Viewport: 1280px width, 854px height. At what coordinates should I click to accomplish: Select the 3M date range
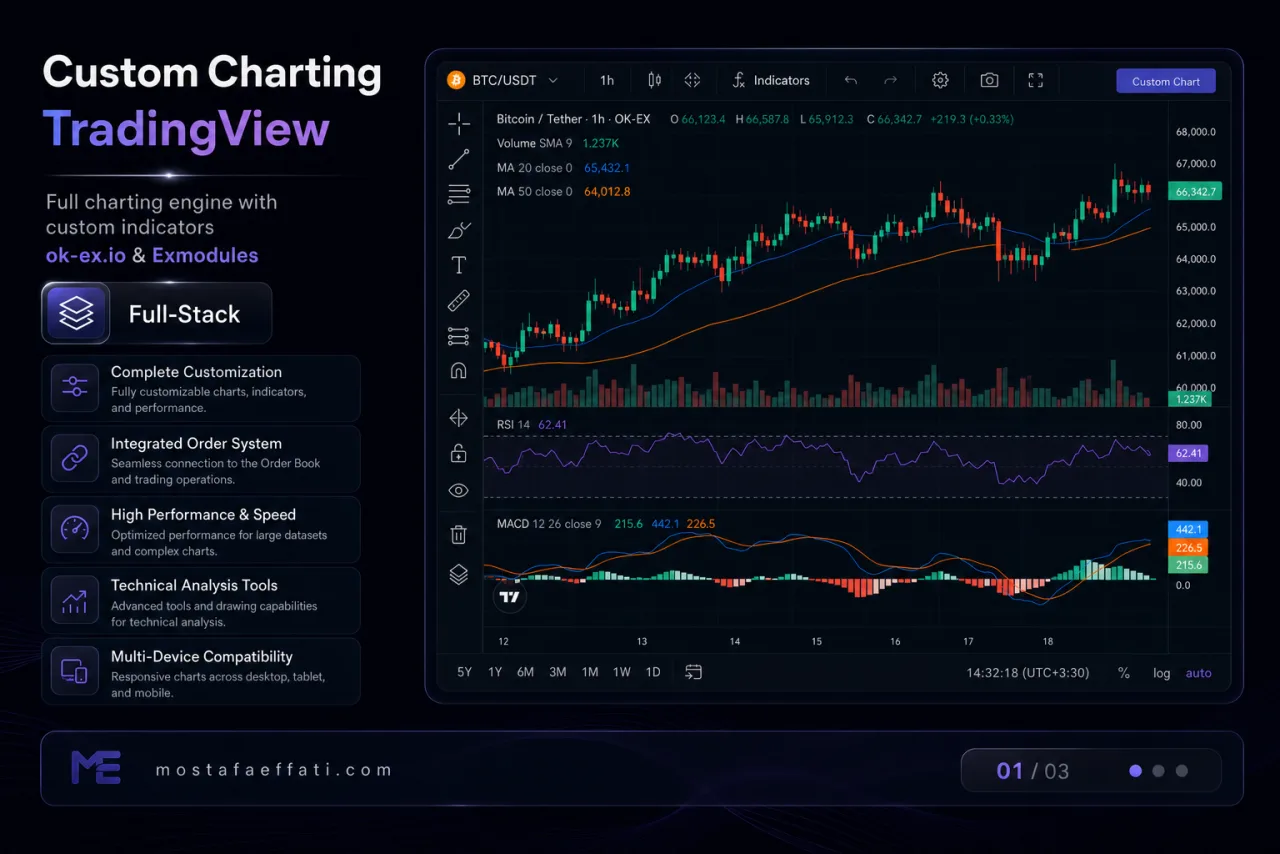558,672
